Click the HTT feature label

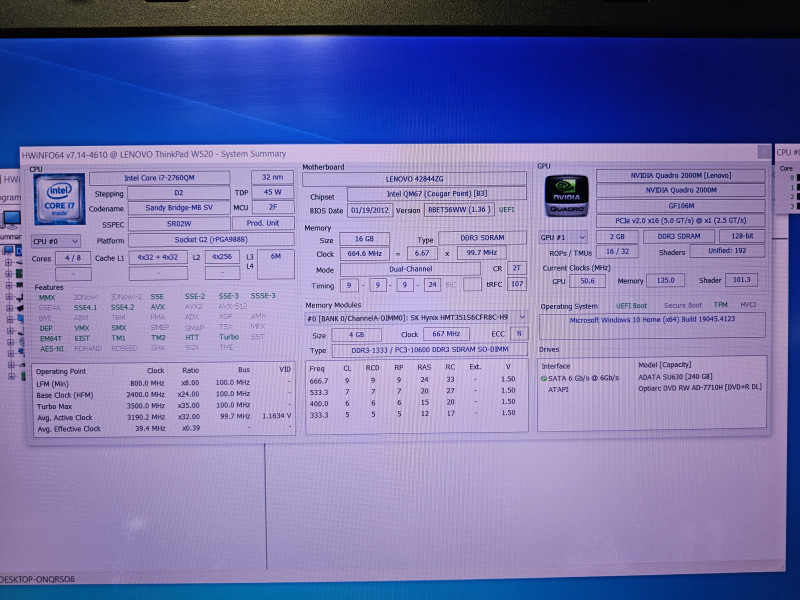[192, 337]
